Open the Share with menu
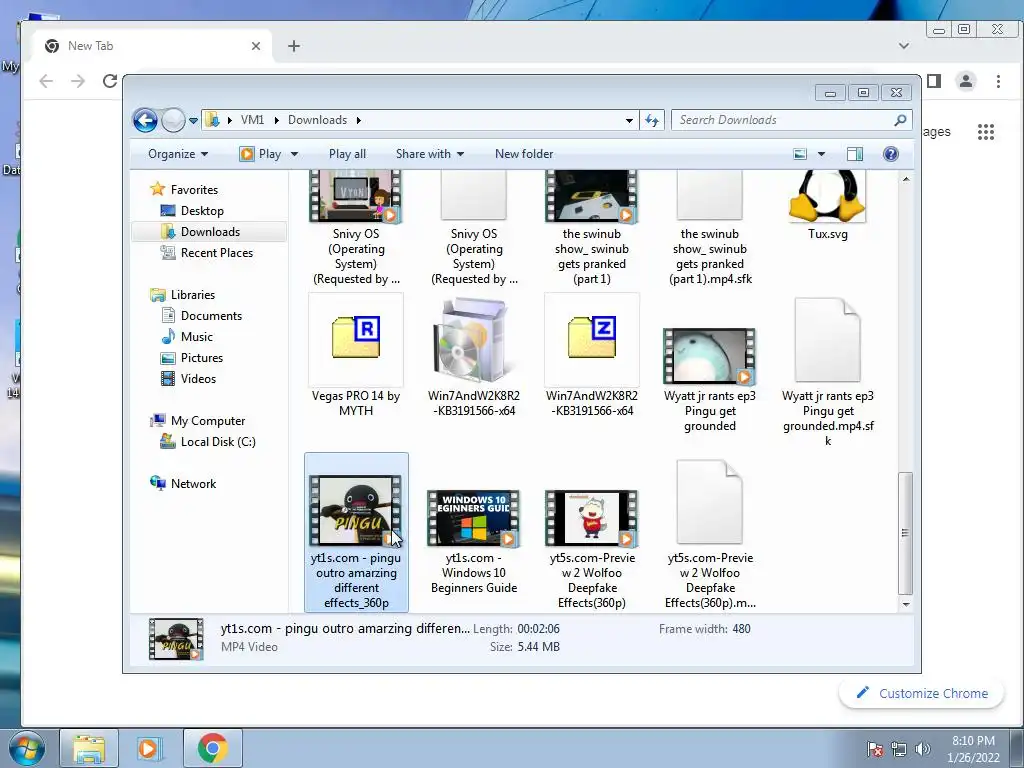The width and height of the screenshot is (1024, 768). [x=430, y=154]
